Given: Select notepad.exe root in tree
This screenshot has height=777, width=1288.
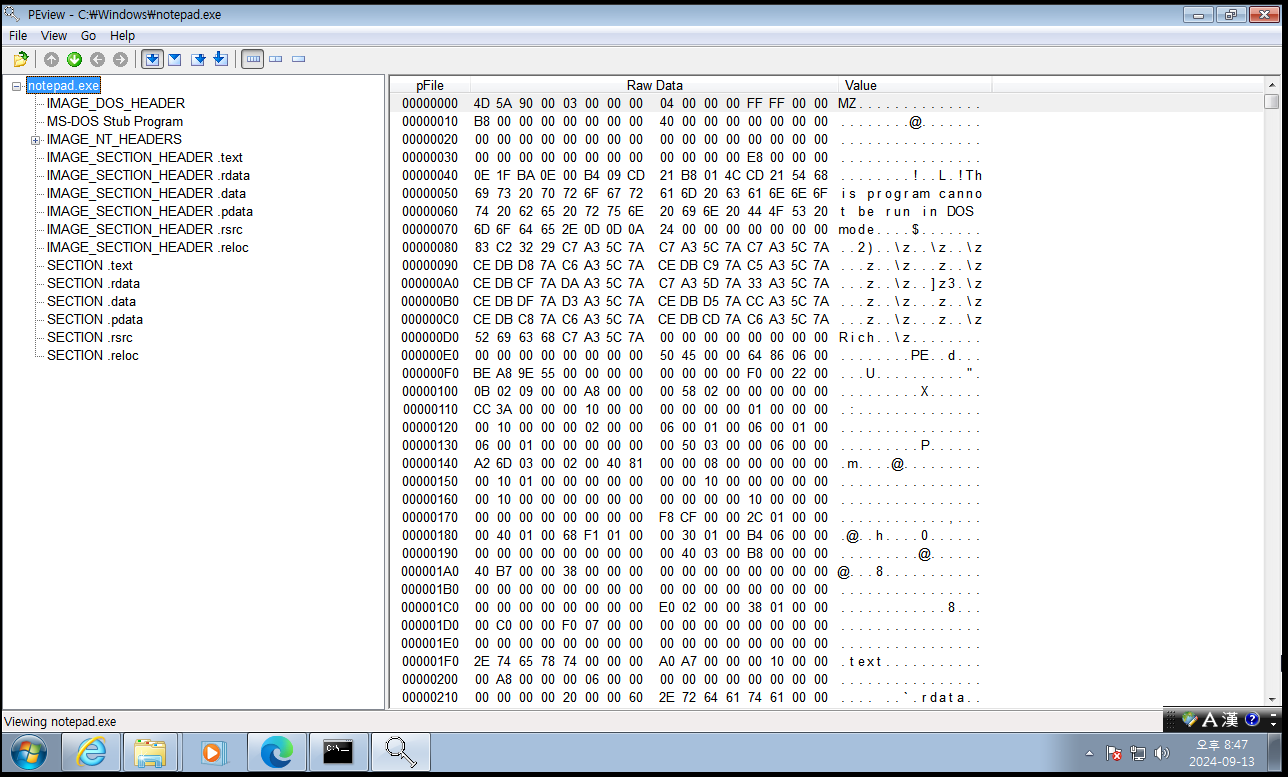Looking at the screenshot, I should coord(63,86).
